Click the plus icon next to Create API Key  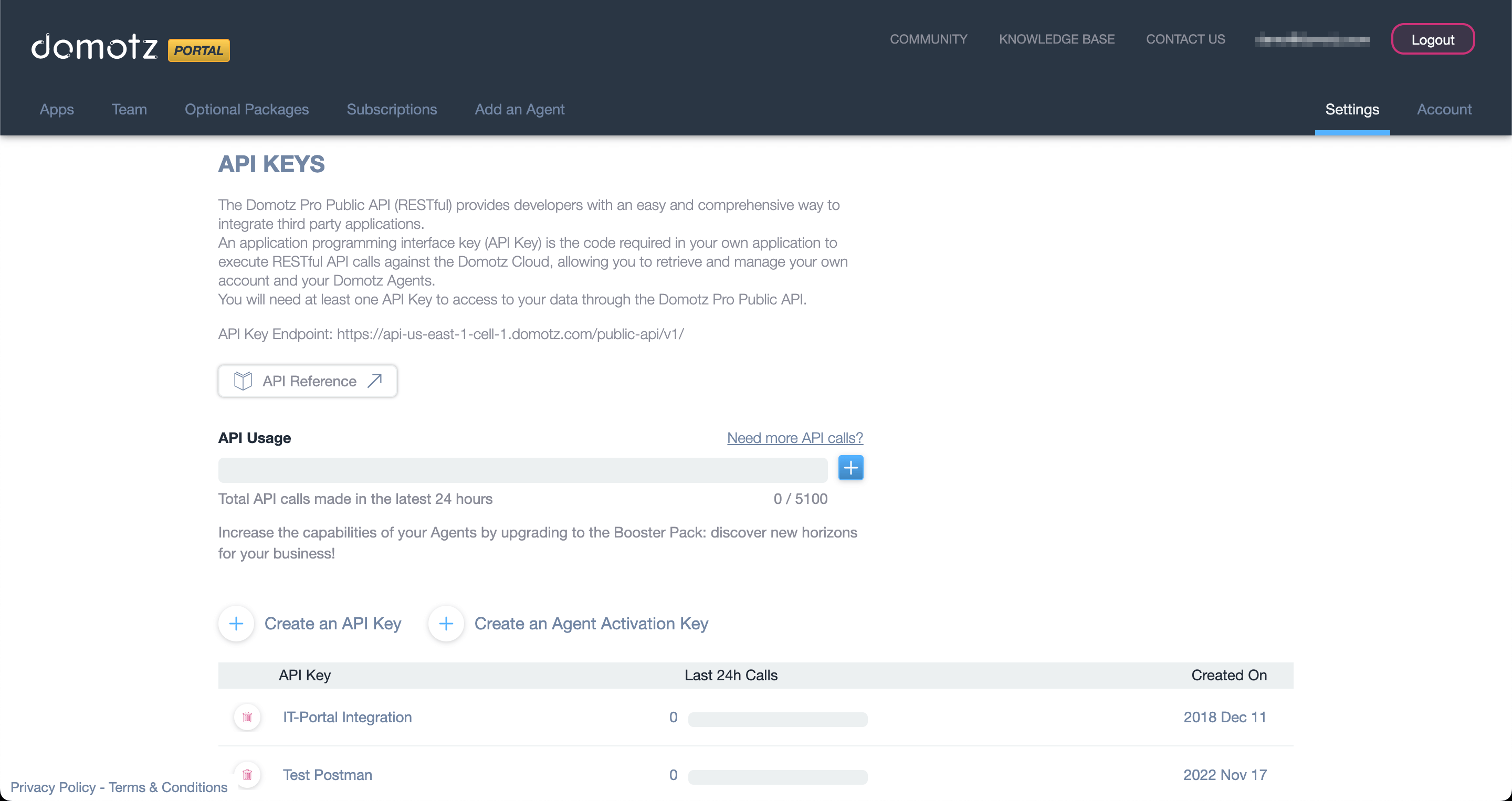tap(237, 623)
